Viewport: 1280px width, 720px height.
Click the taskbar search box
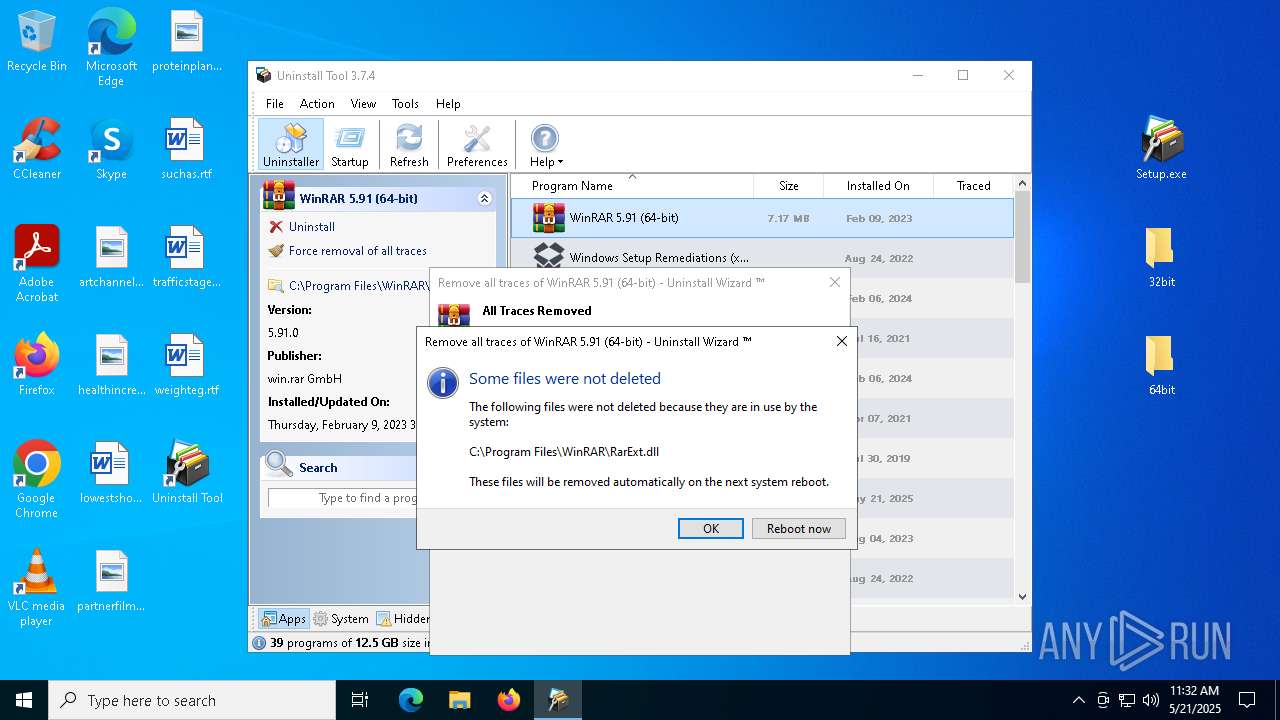point(192,700)
